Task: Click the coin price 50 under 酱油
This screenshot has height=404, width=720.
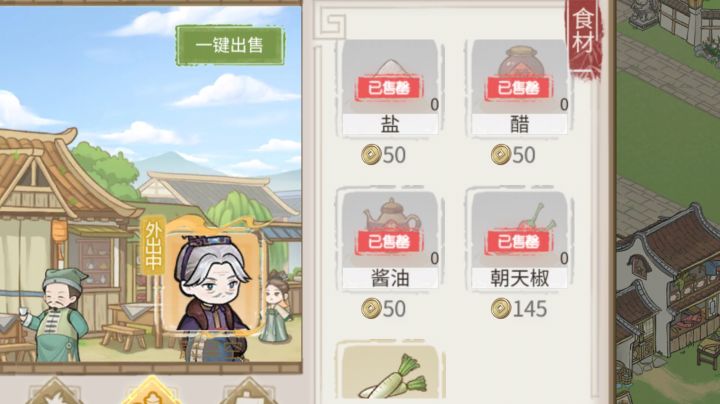Action: [x=383, y=309]
